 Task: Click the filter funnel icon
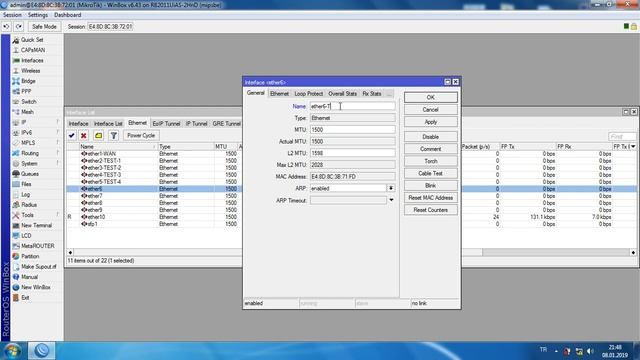(113, 136)
